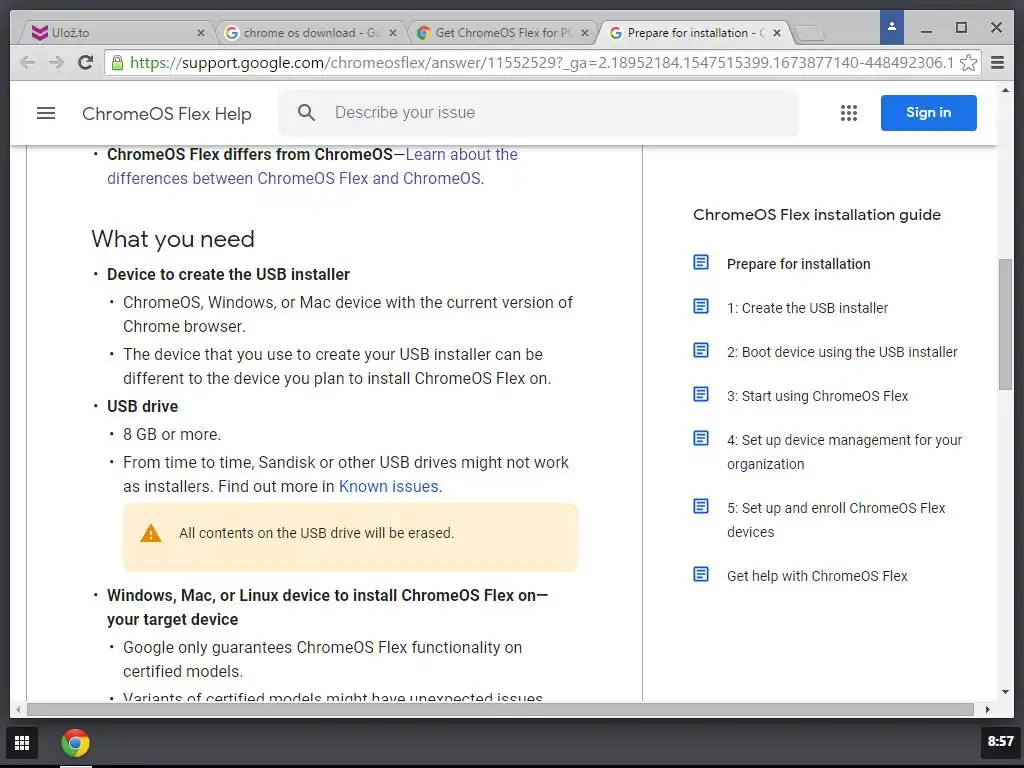The width and height of the screenshot is (1024, 768).
Task: Click the Chrome icon in the taskbar
Action: click(76, 743)
